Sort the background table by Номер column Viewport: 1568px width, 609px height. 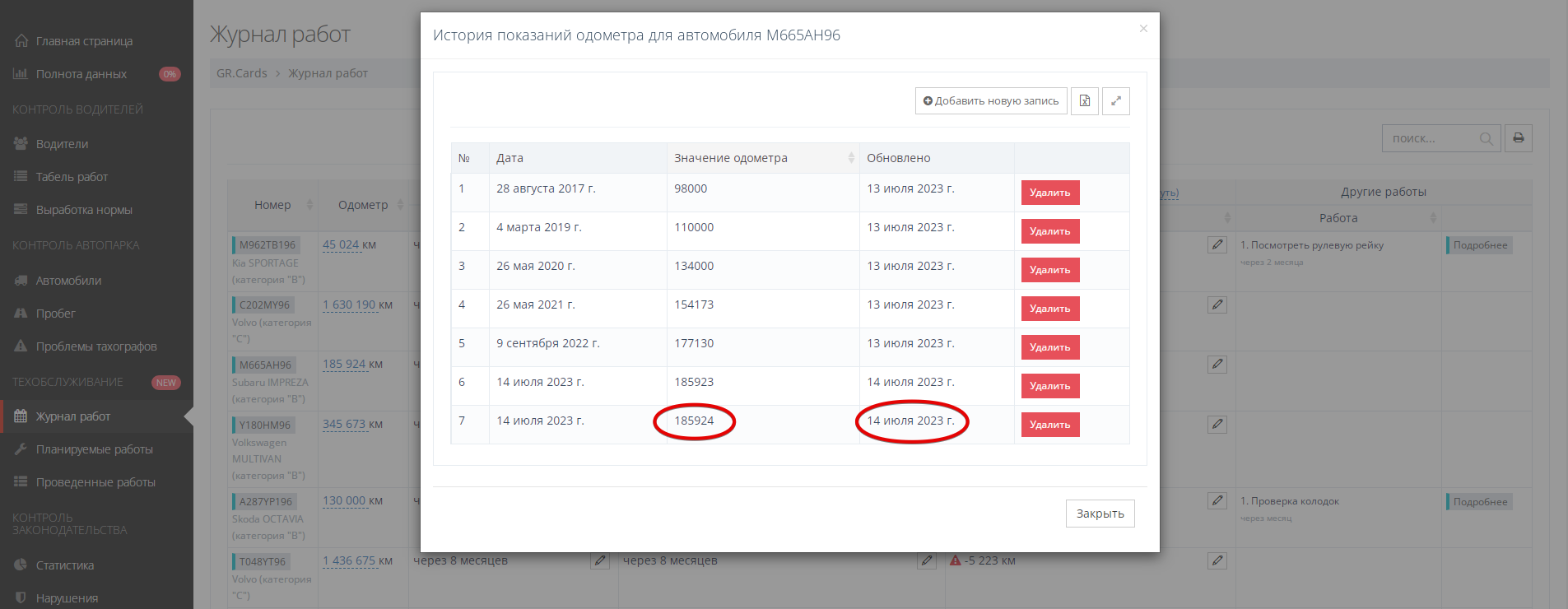pos(309,205)
